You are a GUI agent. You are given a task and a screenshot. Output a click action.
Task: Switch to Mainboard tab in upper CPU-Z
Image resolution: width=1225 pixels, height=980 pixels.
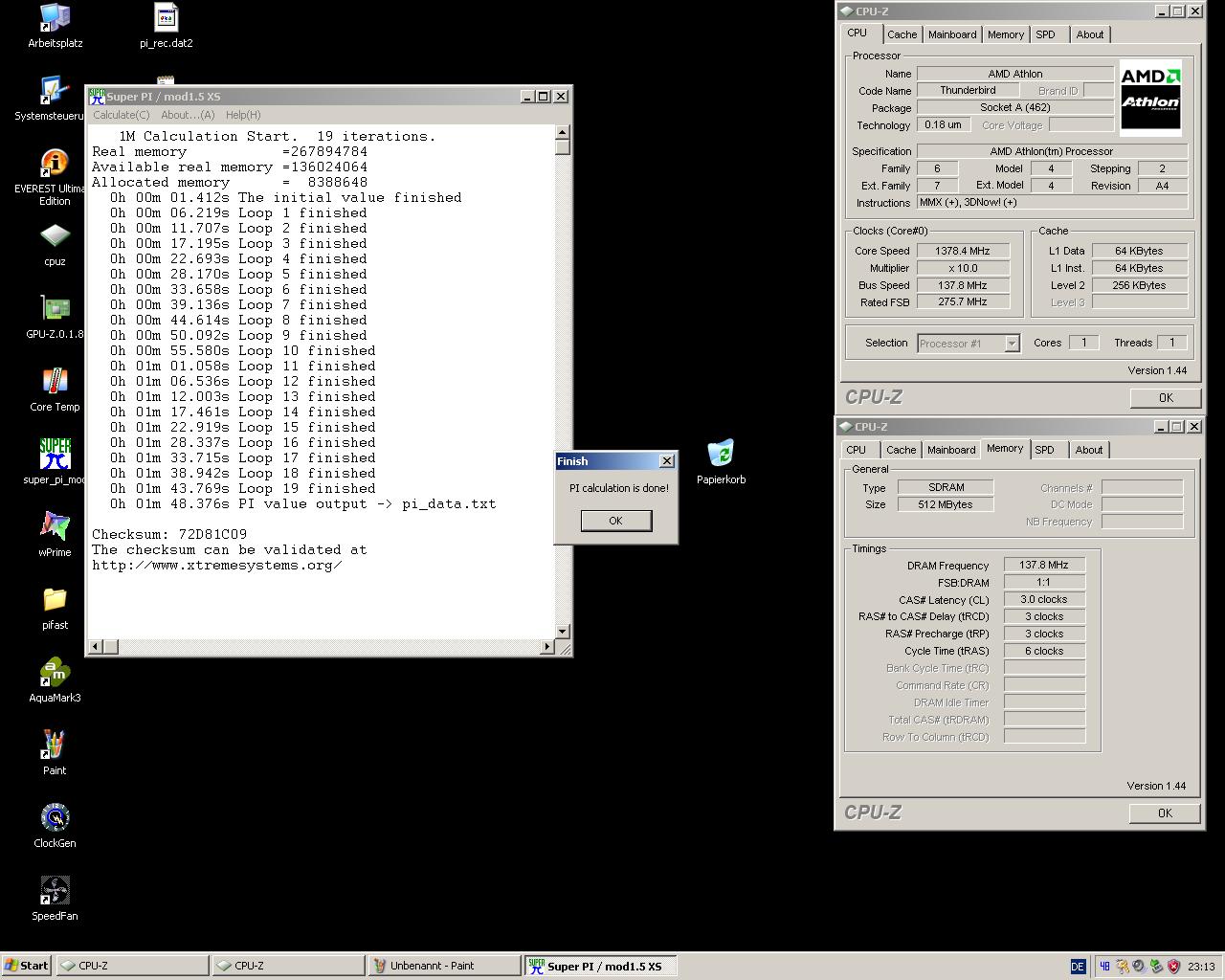[952, 34]
